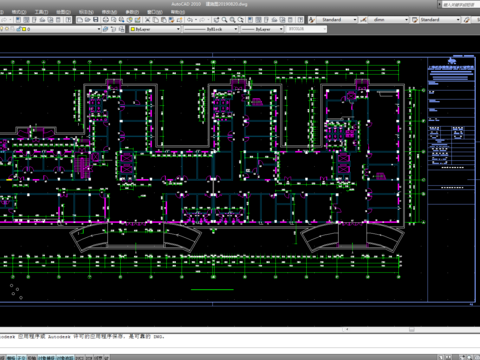Click the Cut scissors icon
480x360 pixels.
coord(147,20)
